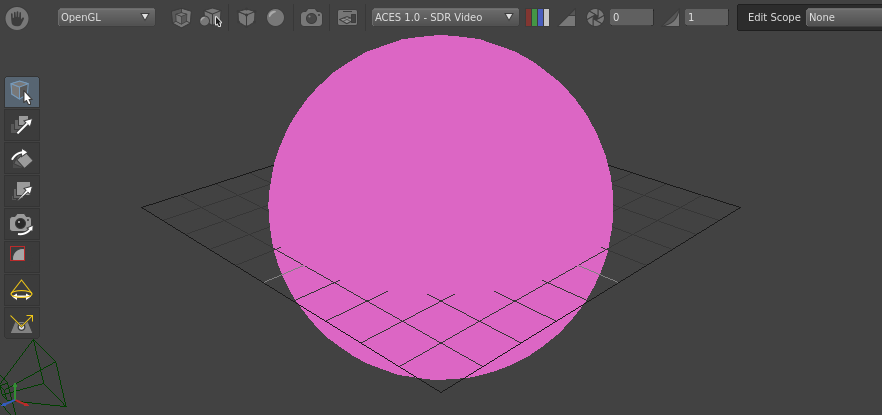Activate the Scale manipulator tool
The height and width of the screenshot is (415, 882).
21,190
